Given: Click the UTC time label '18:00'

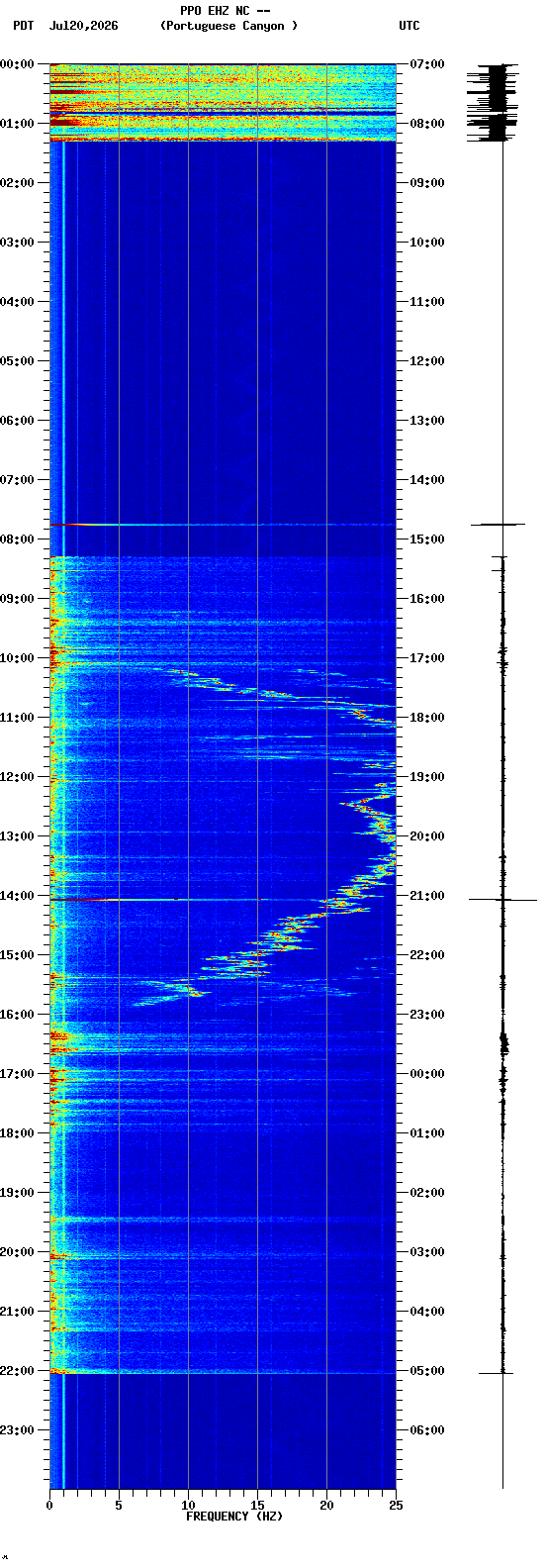Looking at the screenshot, I should (427, 717).
